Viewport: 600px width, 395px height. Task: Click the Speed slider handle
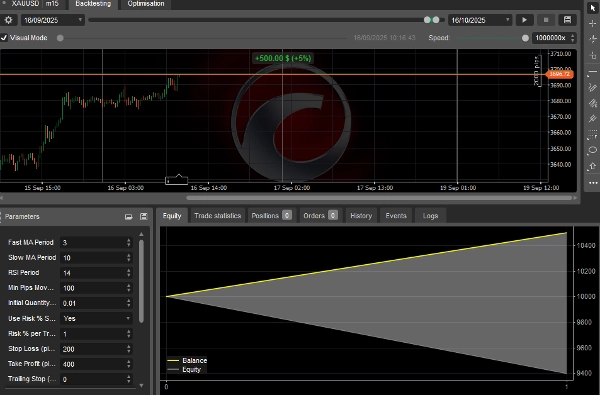pyautogui.click(x=525, y=38)
